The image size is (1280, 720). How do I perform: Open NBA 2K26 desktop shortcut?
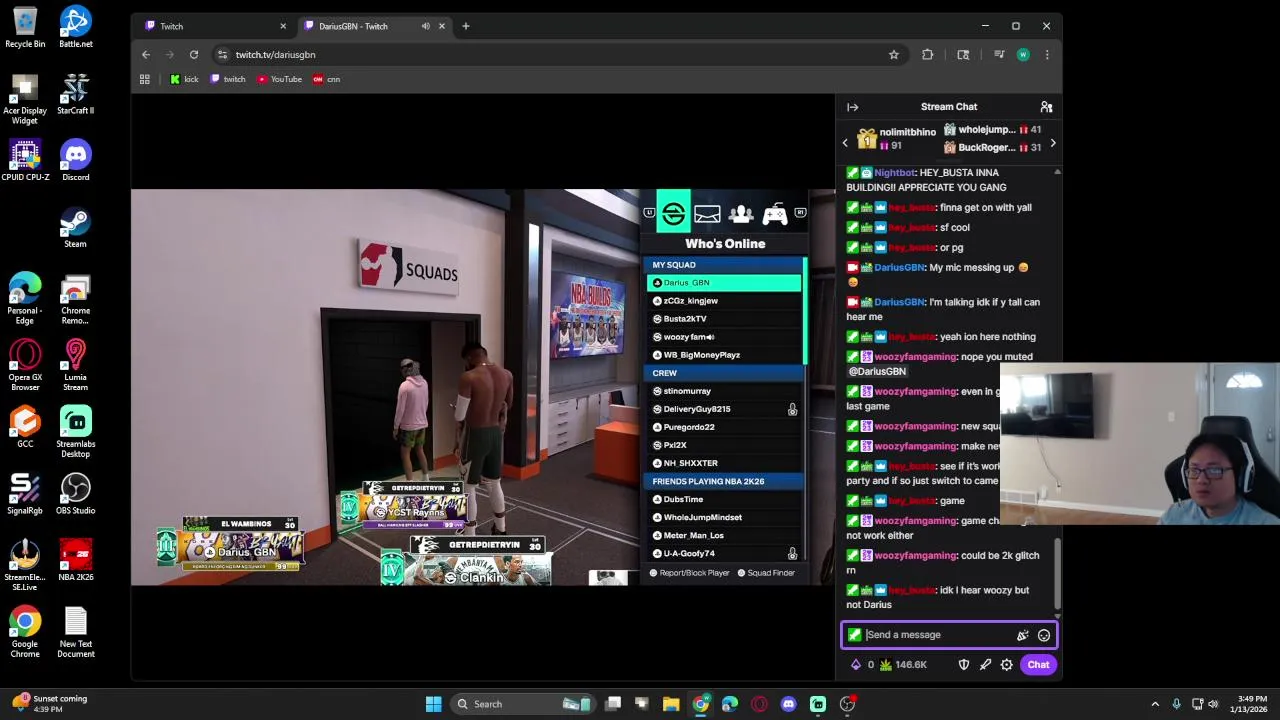pyautogui.click(x=75, y=561)
